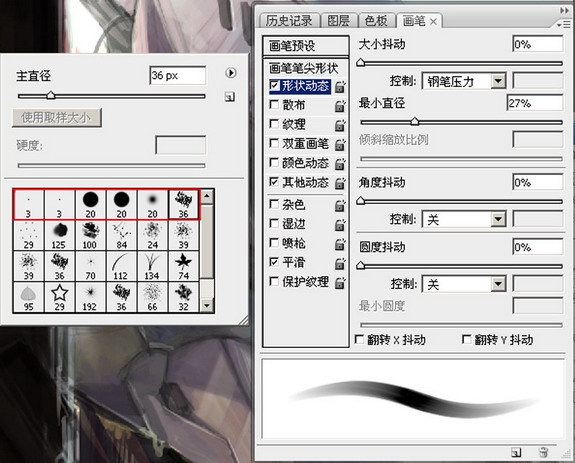Open the brush picker flyout menu arrow
575x463 pixels.
click(x=231, y=73)
